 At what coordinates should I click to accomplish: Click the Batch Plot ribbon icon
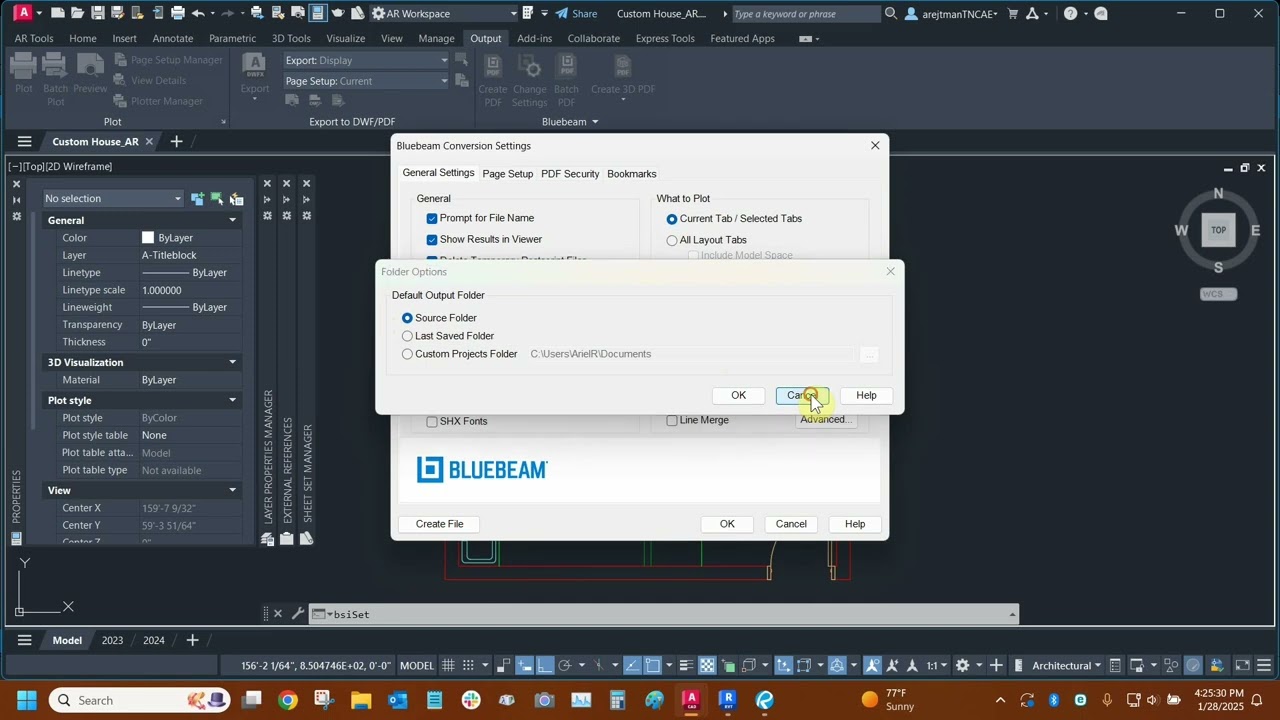click(x=56, y=66)
